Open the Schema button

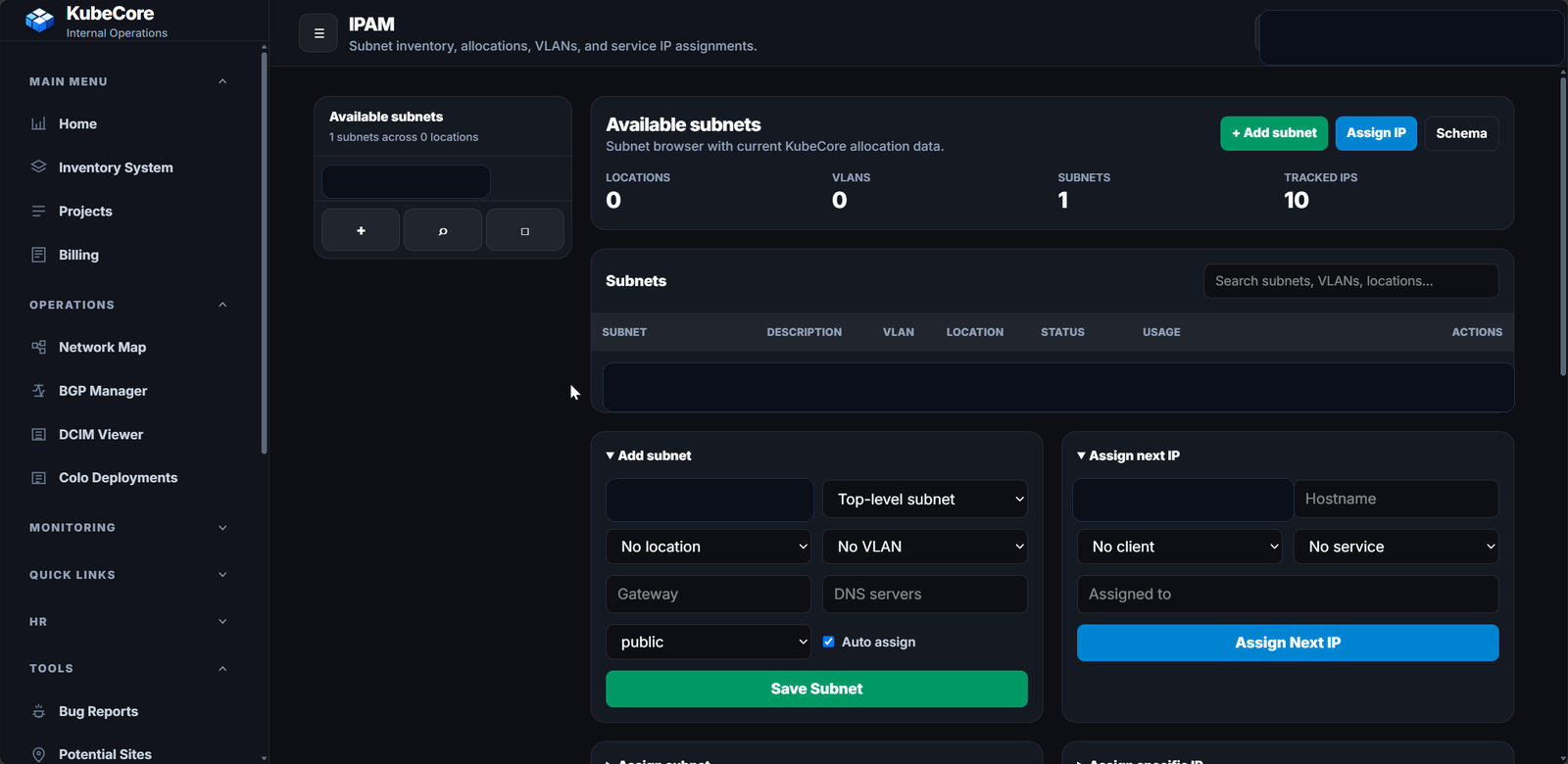(x=1461, y=133)
